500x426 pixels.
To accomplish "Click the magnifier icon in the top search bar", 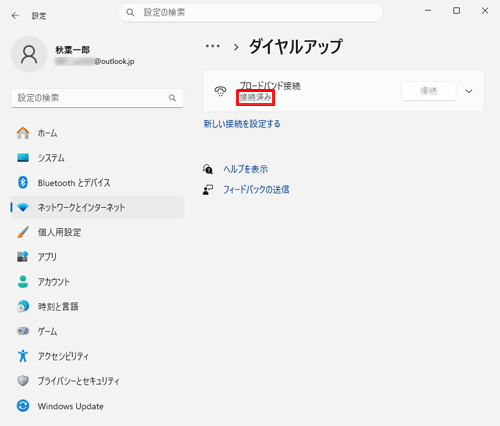I will click(130, 13).
